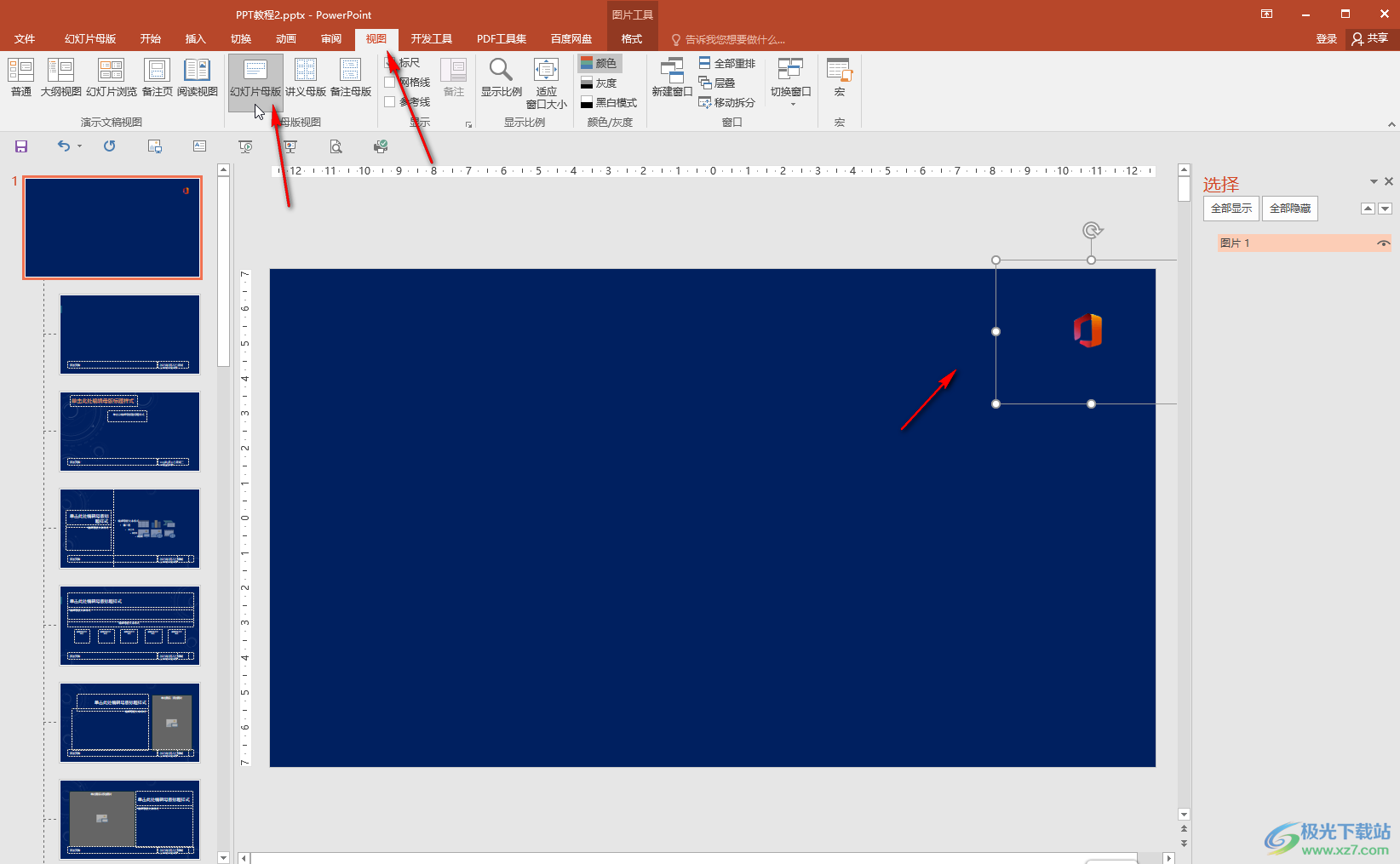Click the Save icon in quick toolbar

21,146
